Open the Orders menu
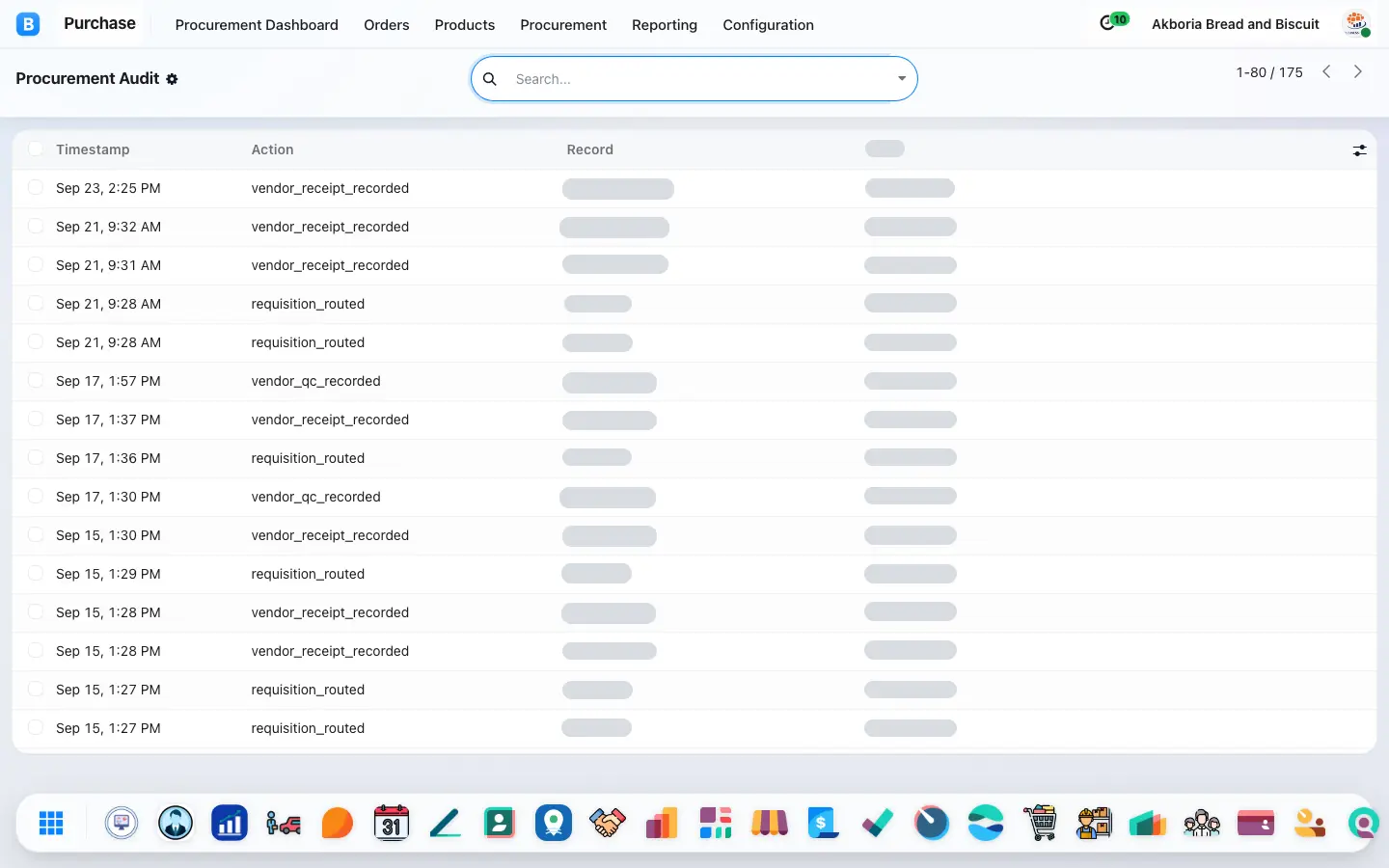 point(387,25)
